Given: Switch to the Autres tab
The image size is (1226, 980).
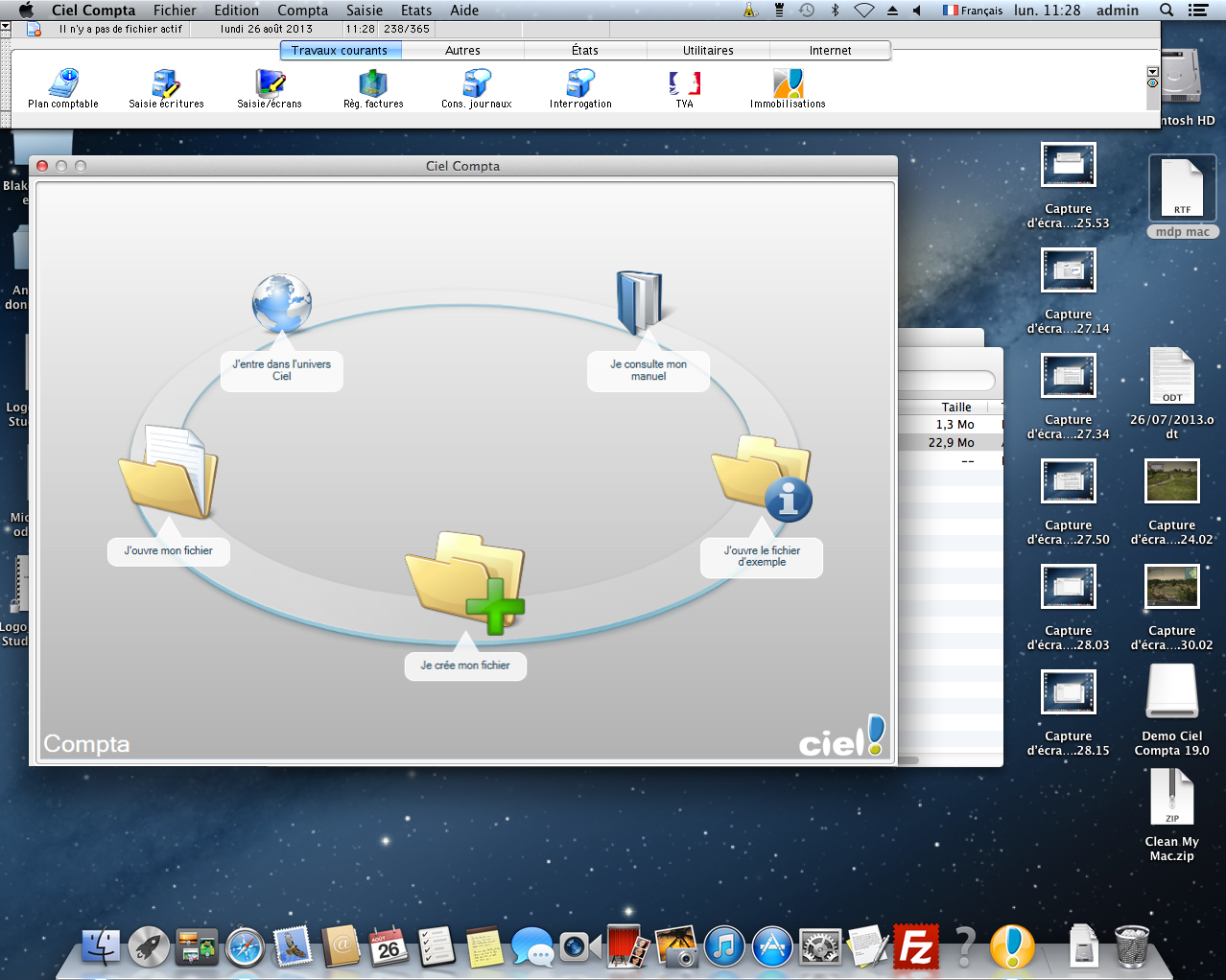Looking at the screenshot, I should tap(462, 50).
